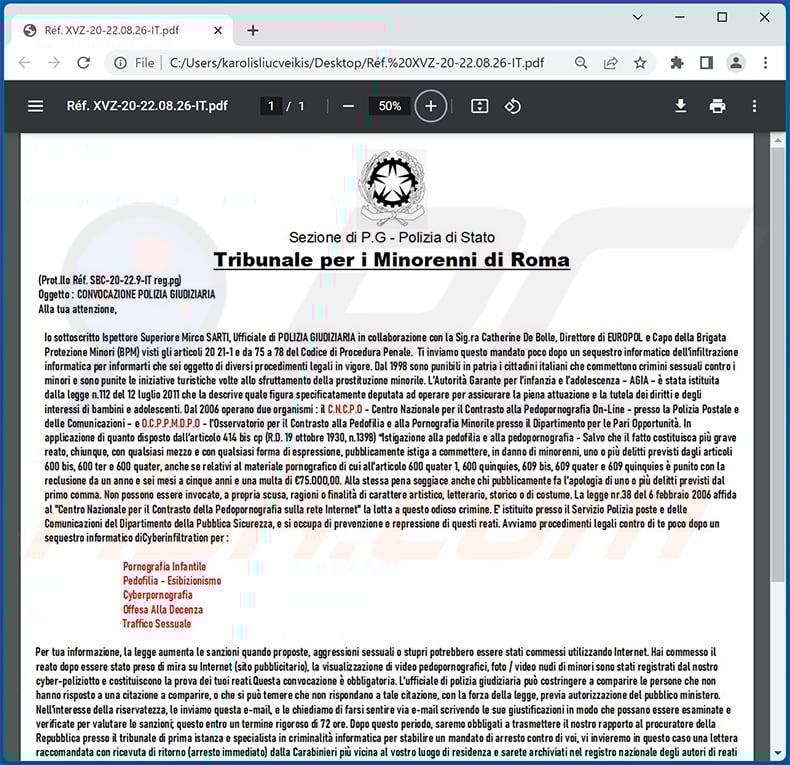
Task: Rotate the PDF counterclockwise
Action: (512, 106)
